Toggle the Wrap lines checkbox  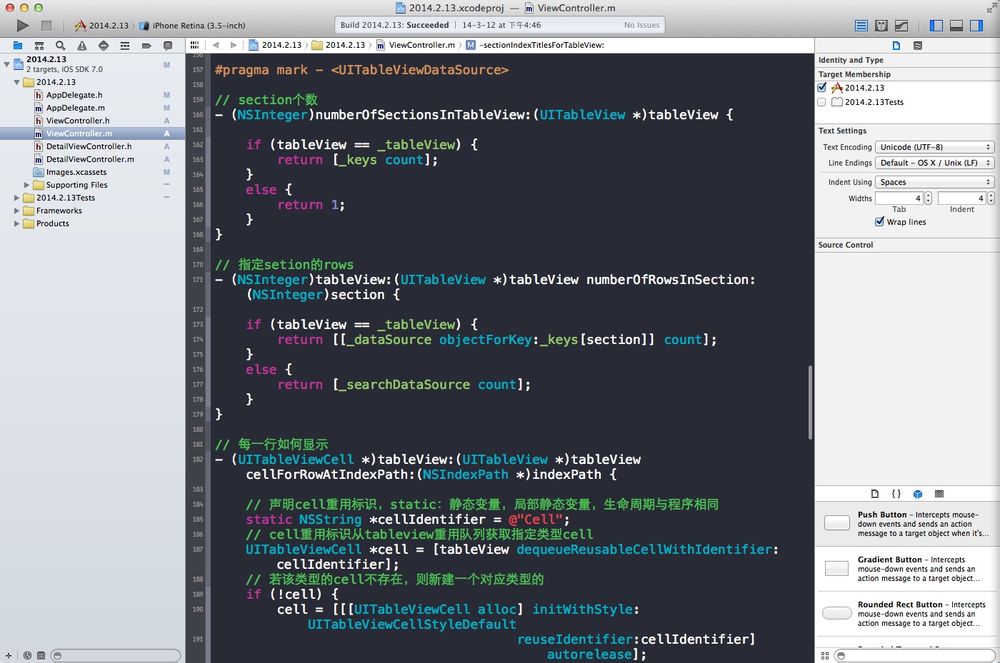(x=879, y=221)
